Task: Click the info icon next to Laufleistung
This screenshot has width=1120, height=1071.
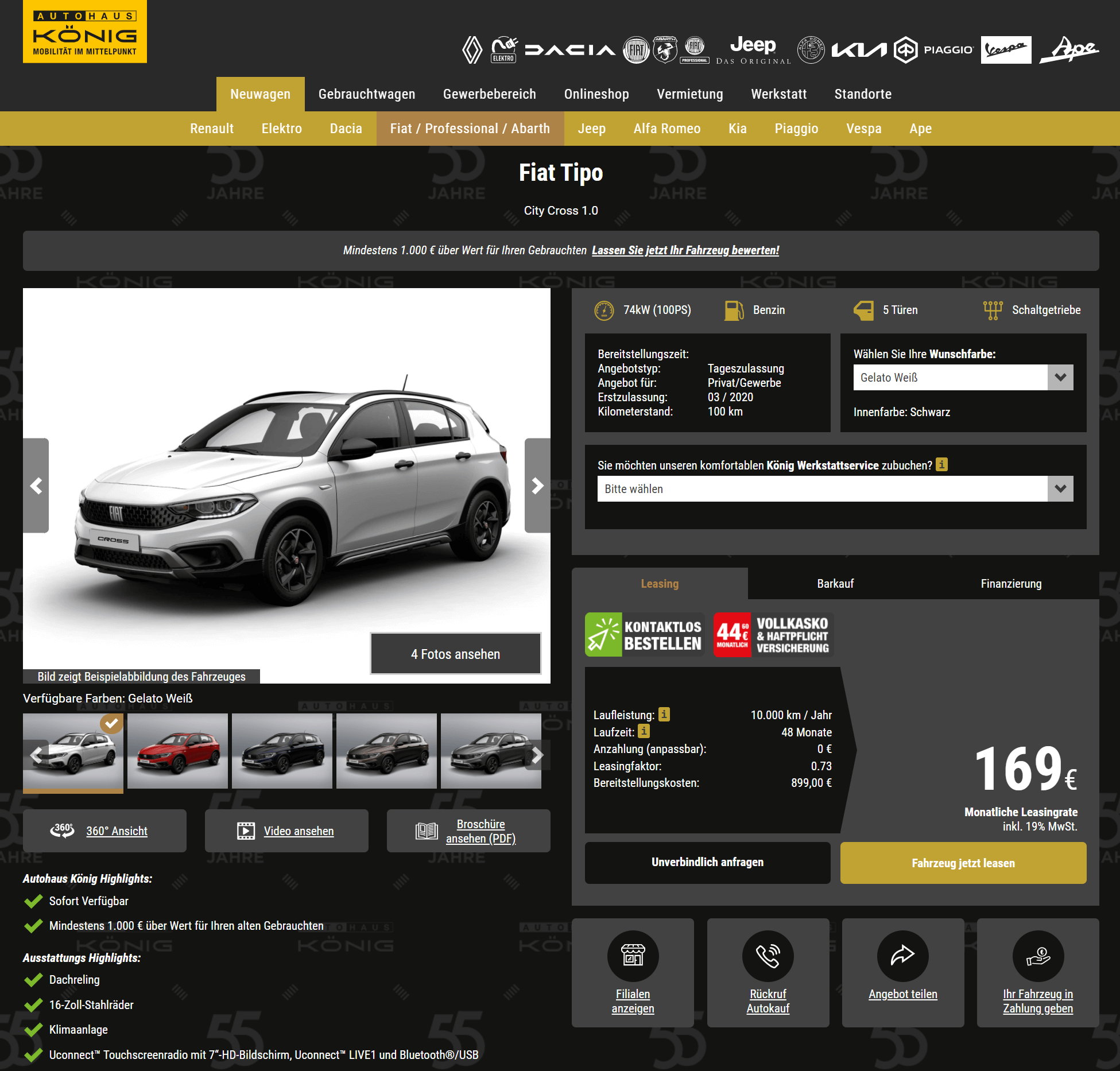Action: 664,714
